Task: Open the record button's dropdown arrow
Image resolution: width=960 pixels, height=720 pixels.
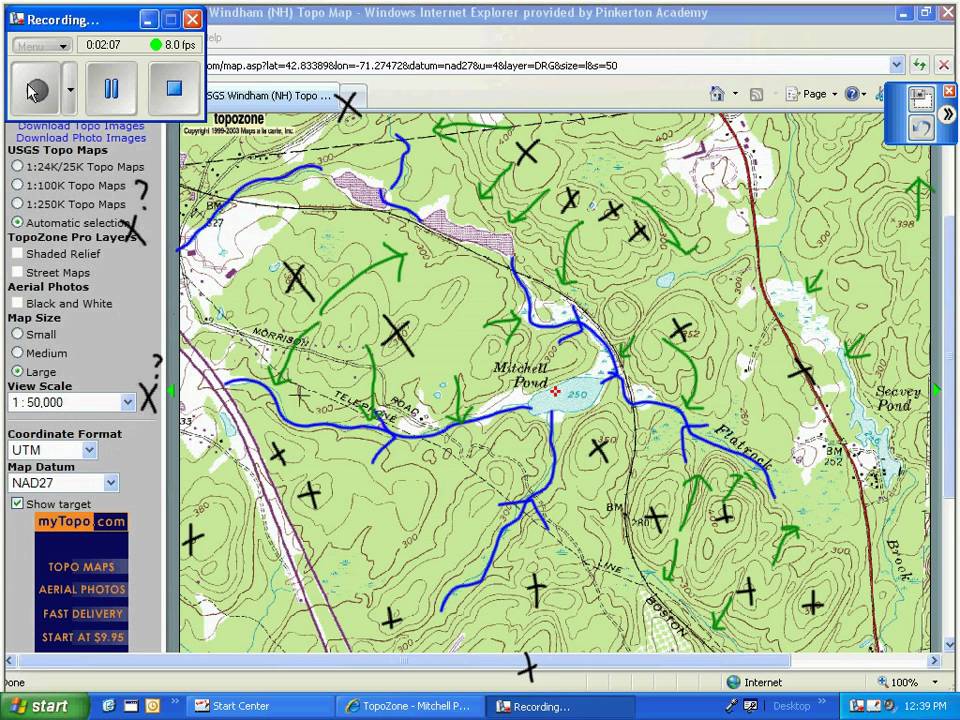Action: 70,89
